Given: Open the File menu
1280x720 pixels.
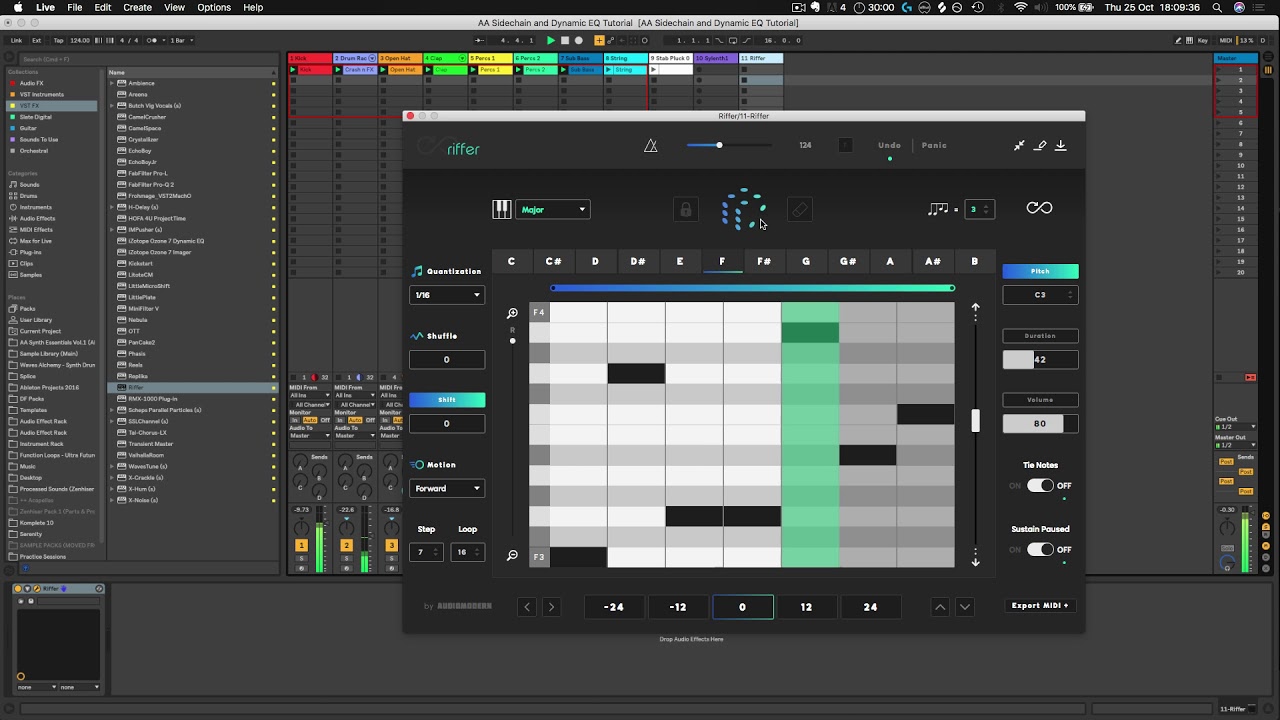Looking at the screenshot, I should pos(75,7).
